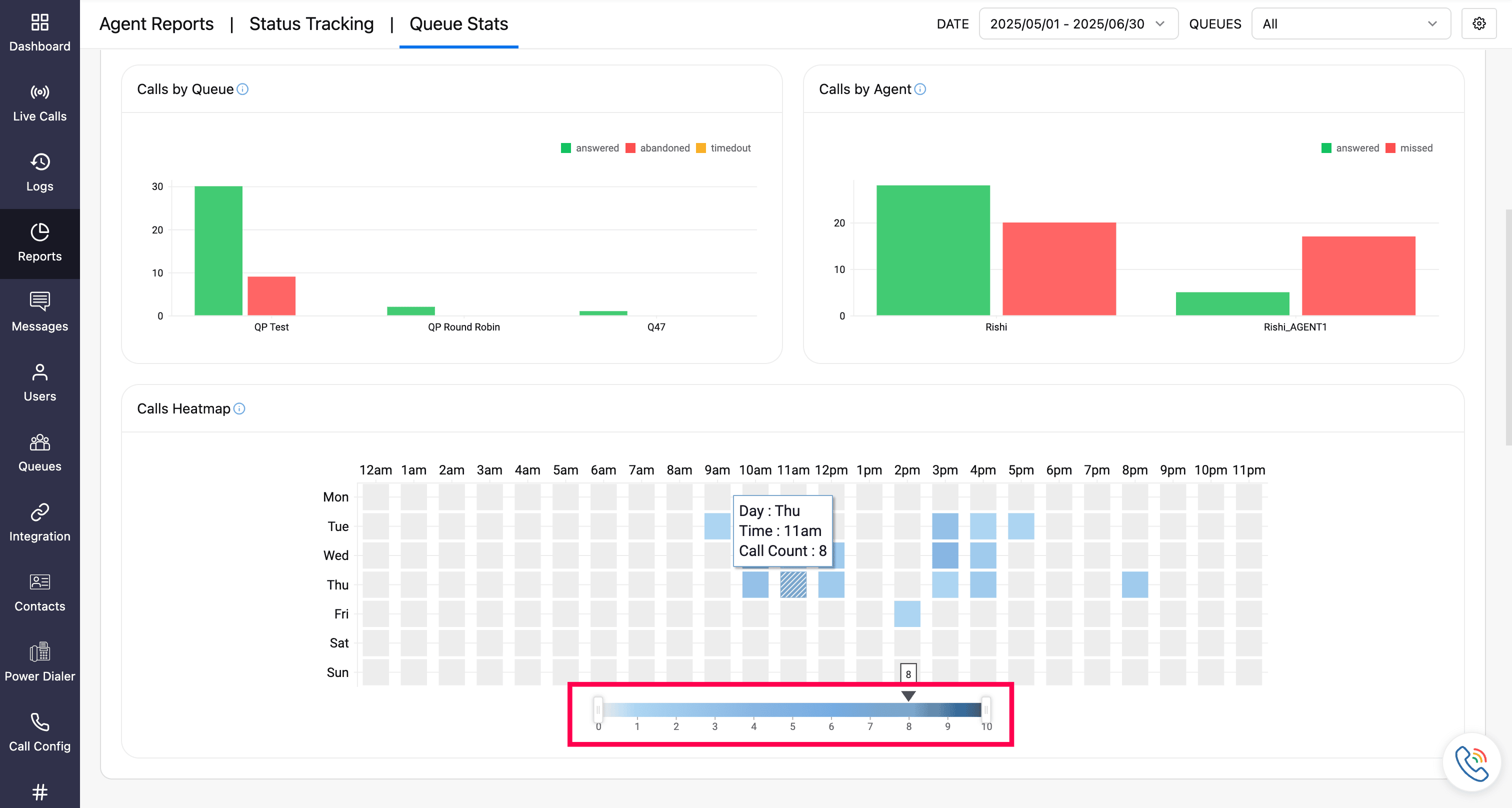Open the Dashboard sidebar icon
The image size is (1512, 808).
coord(39,23)
